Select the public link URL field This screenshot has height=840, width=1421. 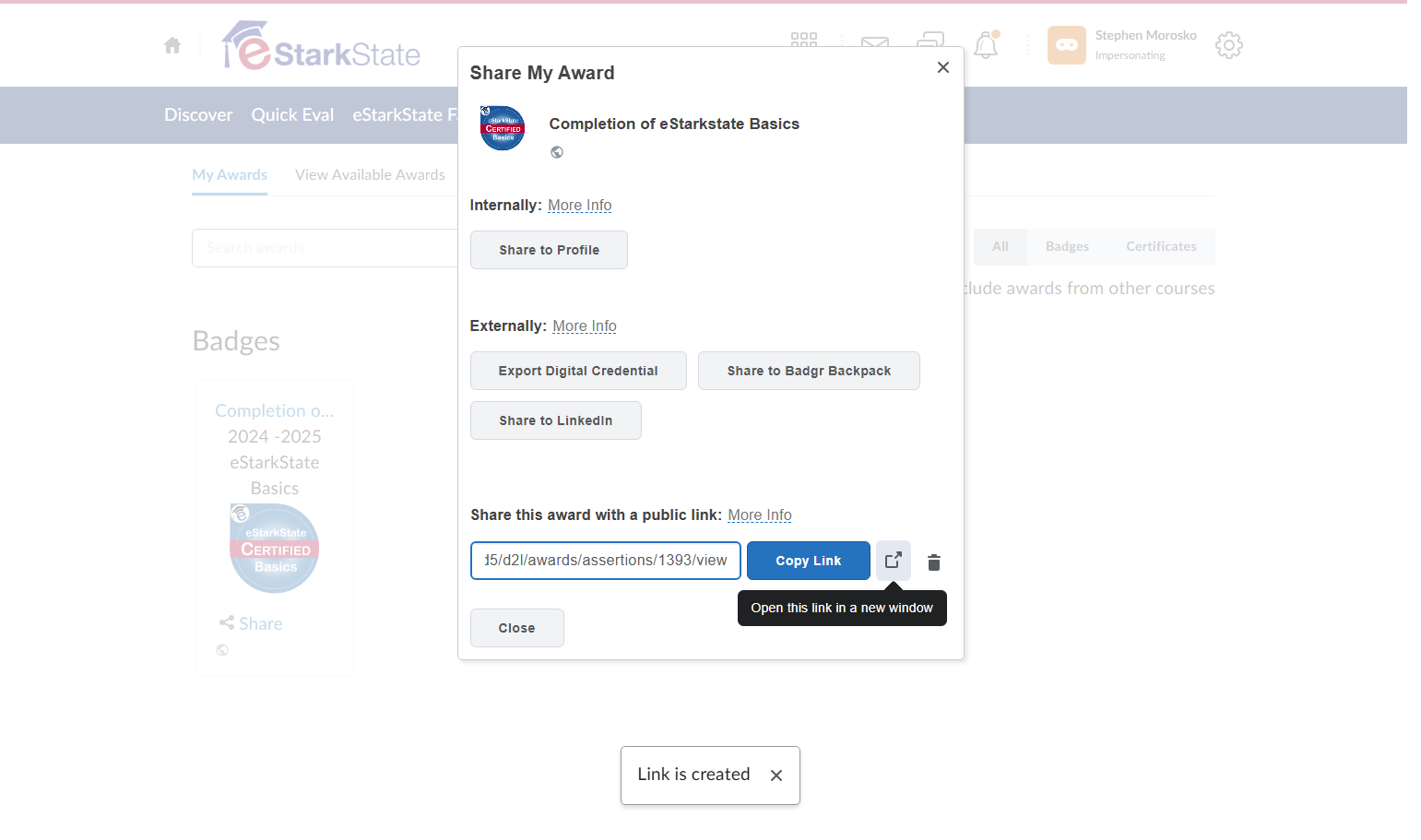click(x=605, y=561)
